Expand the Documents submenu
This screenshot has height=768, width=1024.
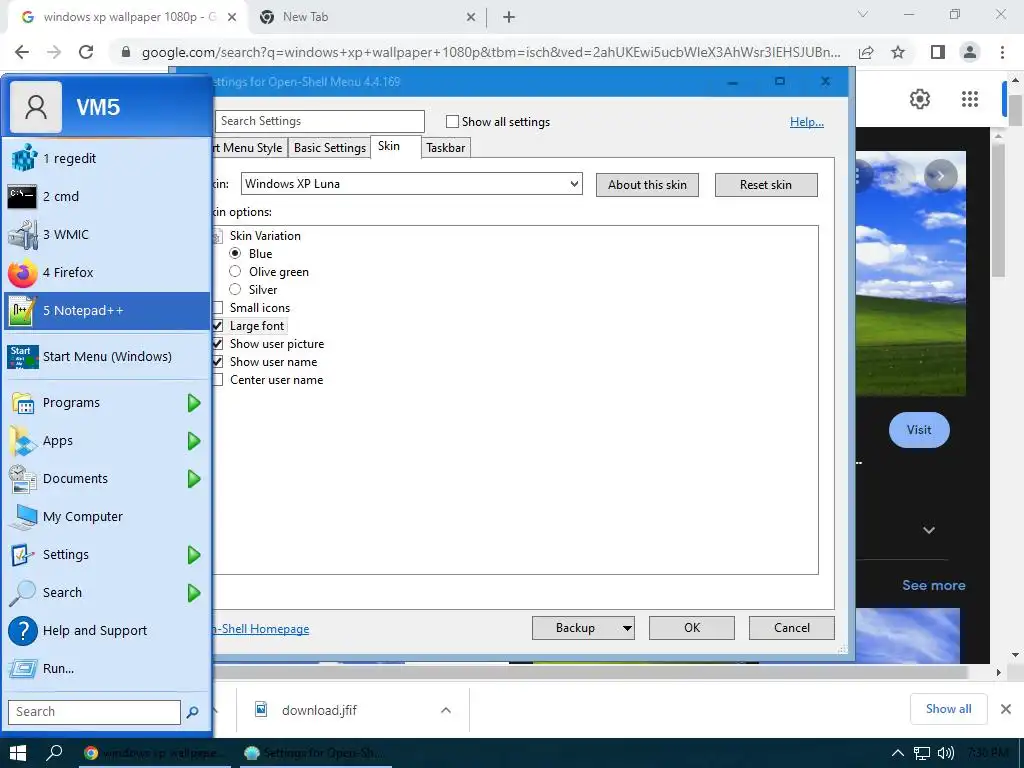click(194, 479)
